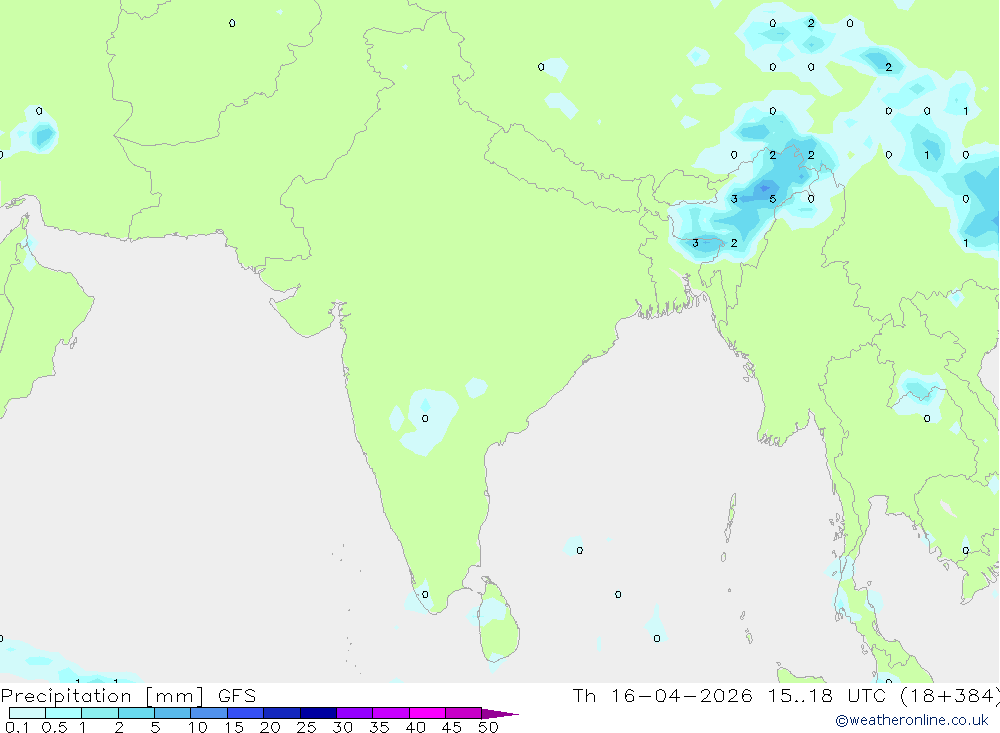
Task: Click the 'Precipitation [mm]' title text
Action: click(x=102, y=696)
